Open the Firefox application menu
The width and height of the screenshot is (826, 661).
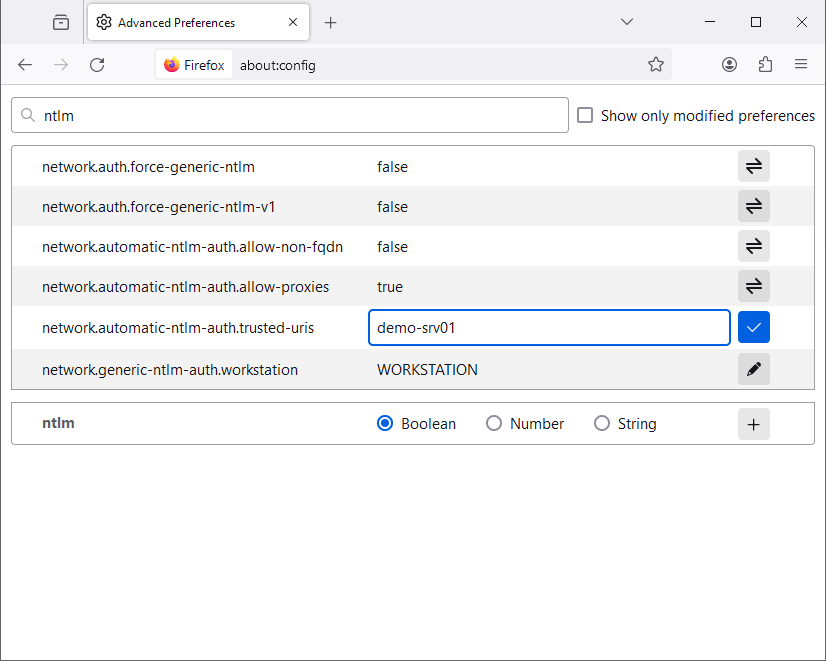801,65
